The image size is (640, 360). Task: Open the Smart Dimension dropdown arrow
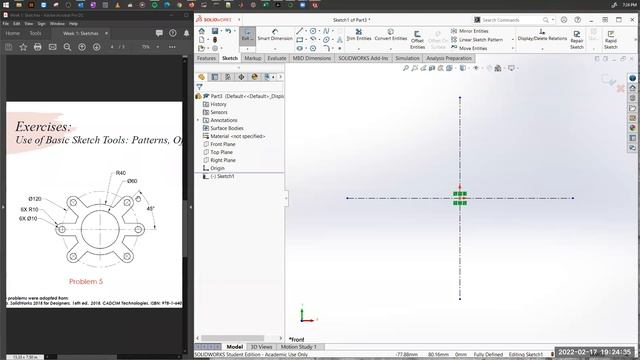pos(275,49)
